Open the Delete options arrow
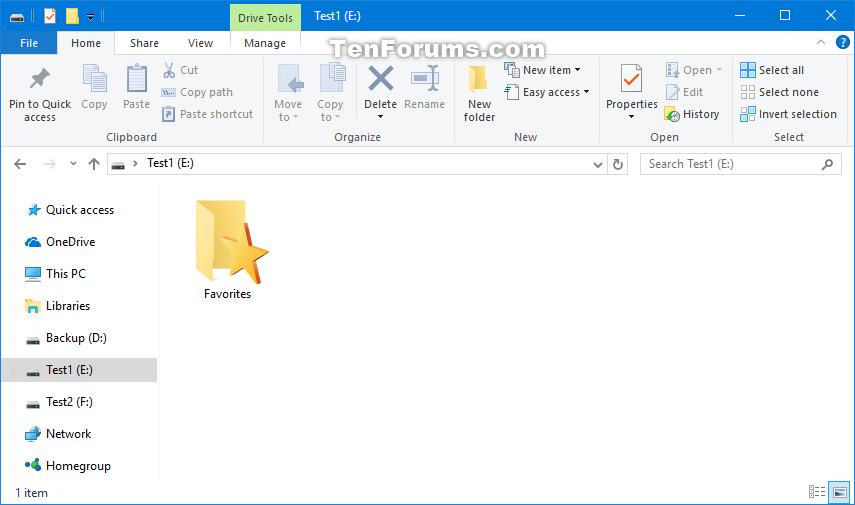 tap(381, 117)
